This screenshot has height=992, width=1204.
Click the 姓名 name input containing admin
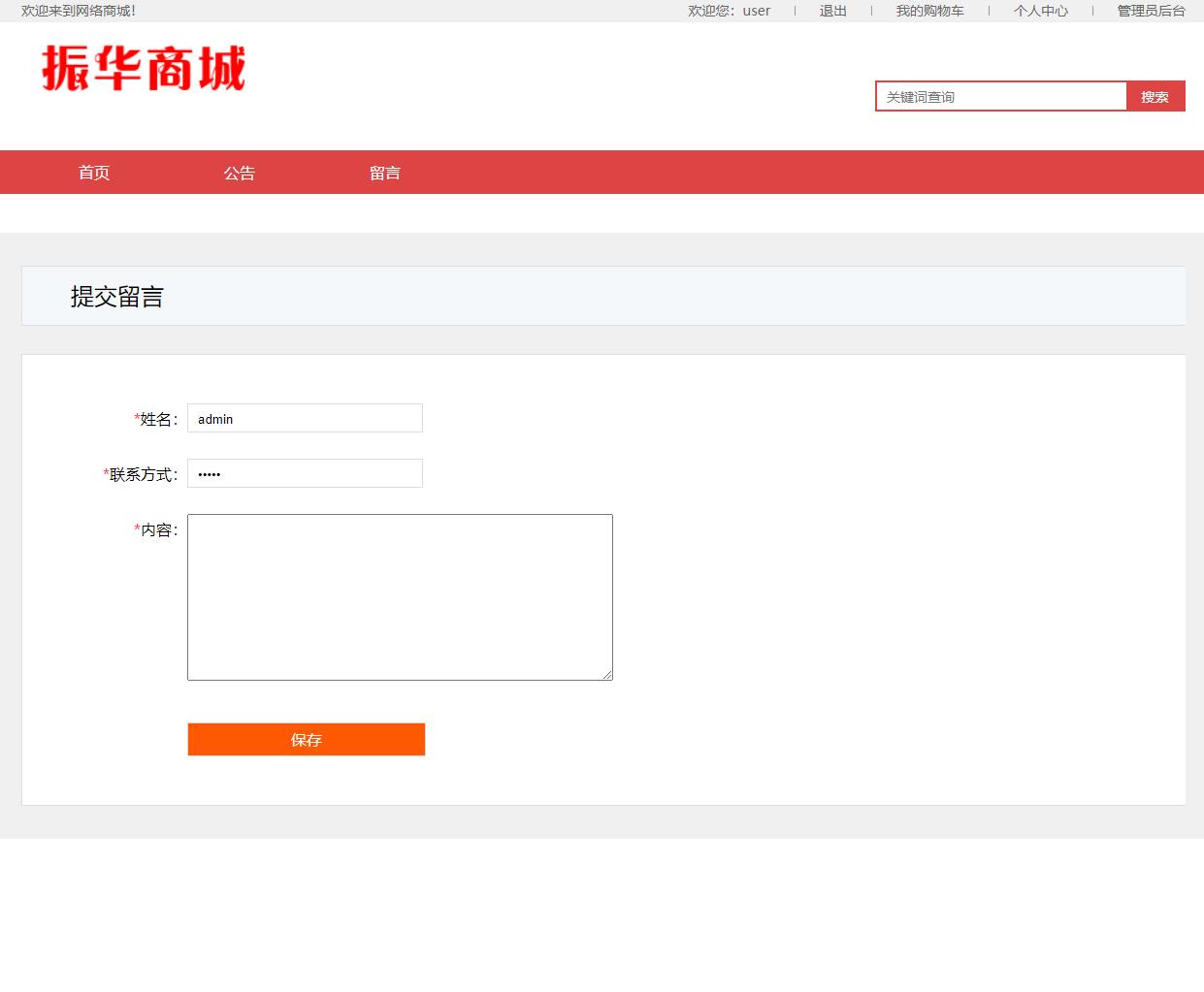(305, 418)
